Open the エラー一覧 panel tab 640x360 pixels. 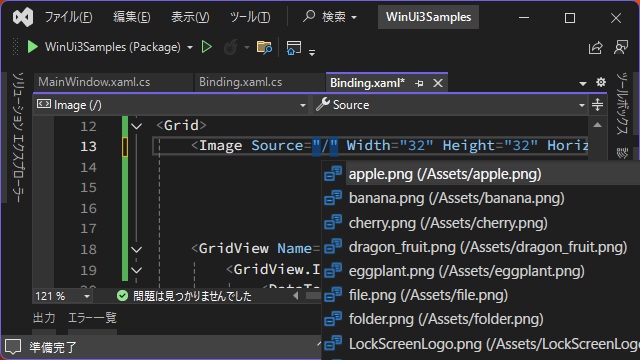pos(92,318)
